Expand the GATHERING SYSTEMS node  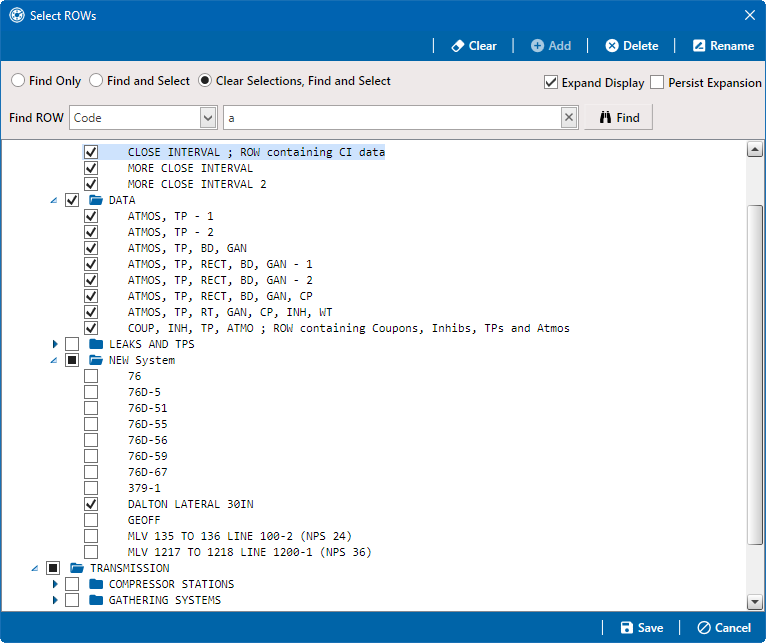[55, 600]
